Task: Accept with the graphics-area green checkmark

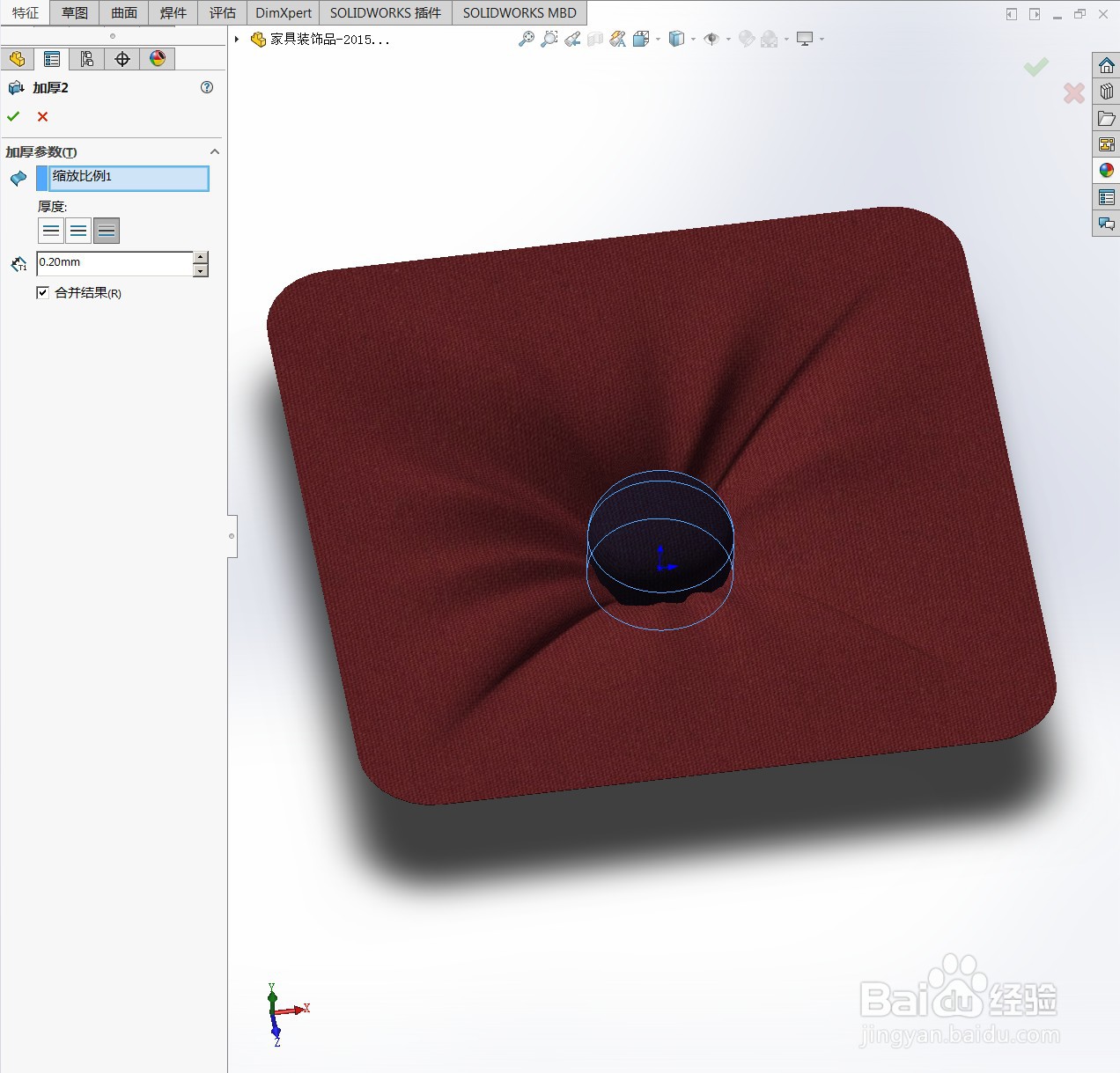Action: pyautogui.click(x=1036, y=66)
